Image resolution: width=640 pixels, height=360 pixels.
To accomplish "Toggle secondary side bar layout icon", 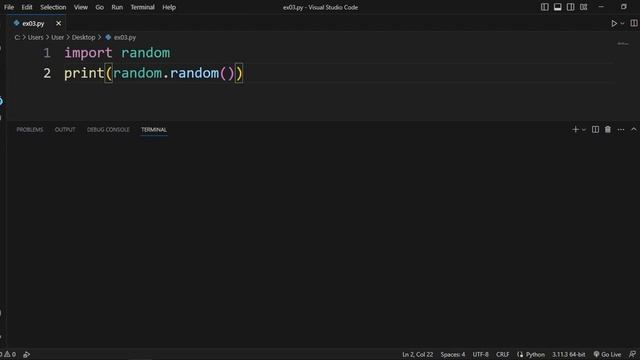I will 571,7.
